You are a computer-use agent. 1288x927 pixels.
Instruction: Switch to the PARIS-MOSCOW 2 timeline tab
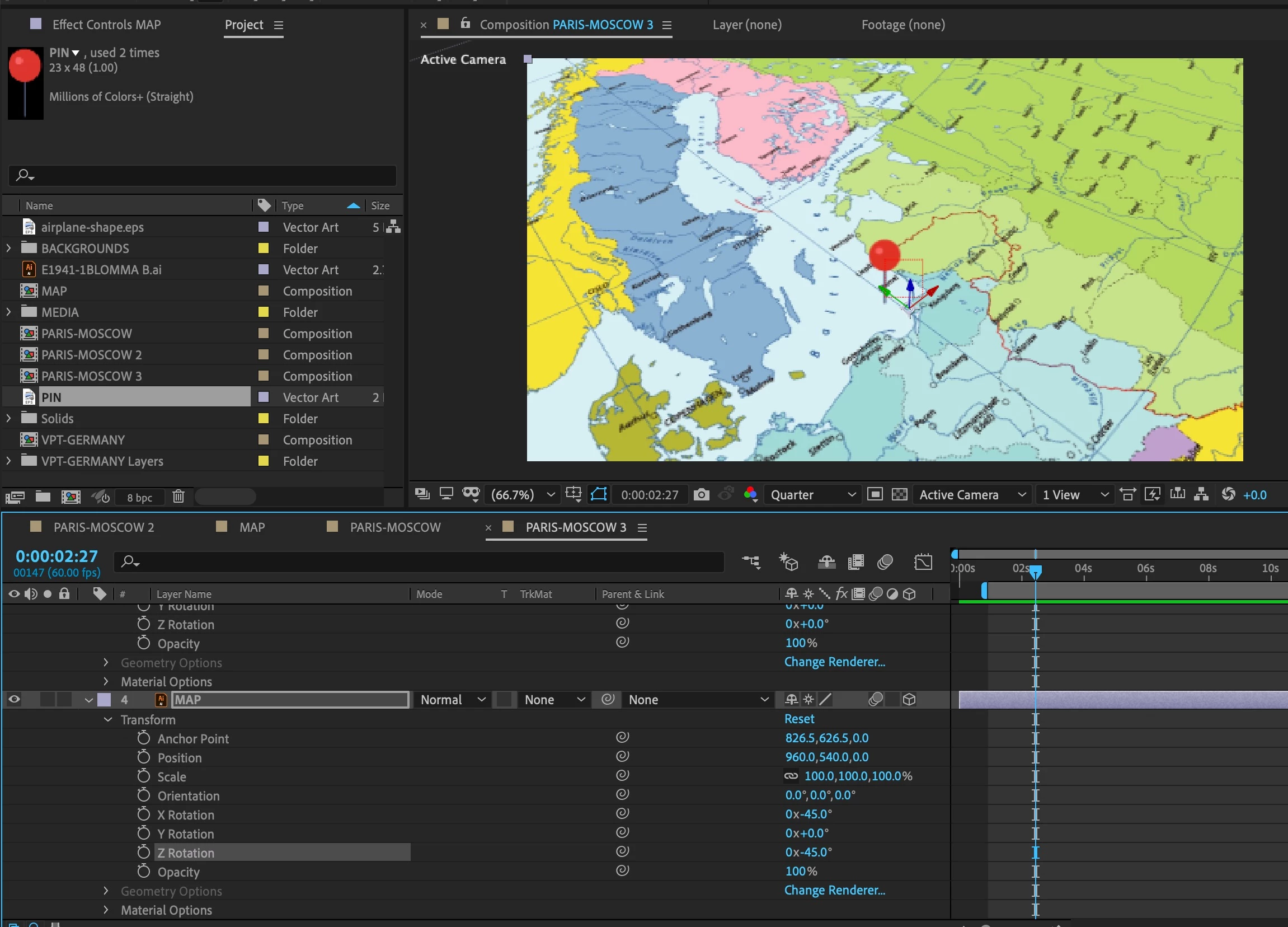104,527
